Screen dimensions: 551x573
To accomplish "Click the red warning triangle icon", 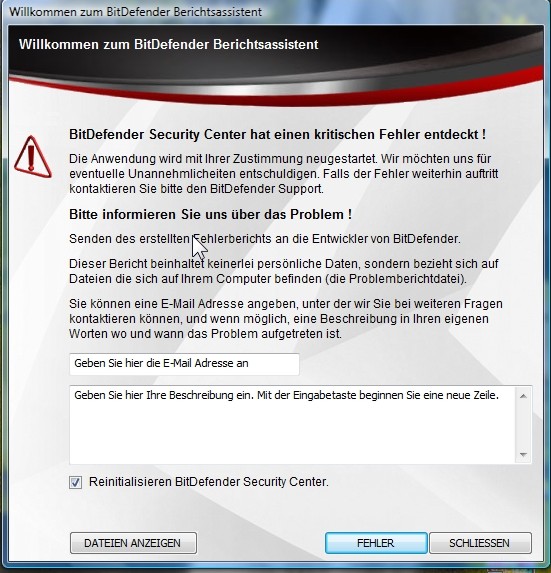I will click(33, 158).
